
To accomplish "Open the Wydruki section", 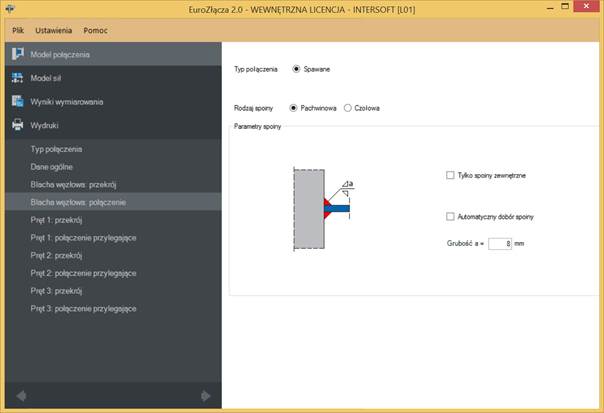I will click(113, 125).
